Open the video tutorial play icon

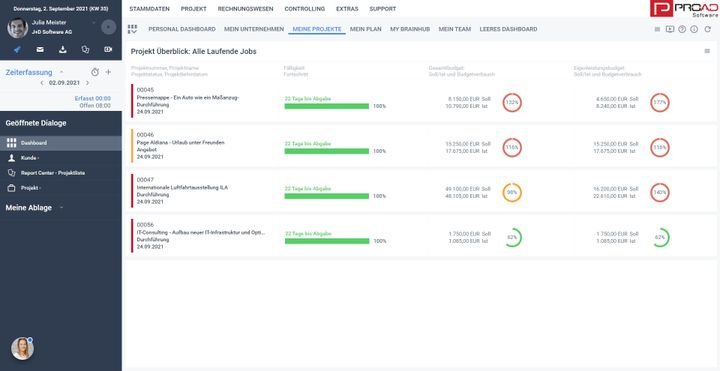pos(670,29)
